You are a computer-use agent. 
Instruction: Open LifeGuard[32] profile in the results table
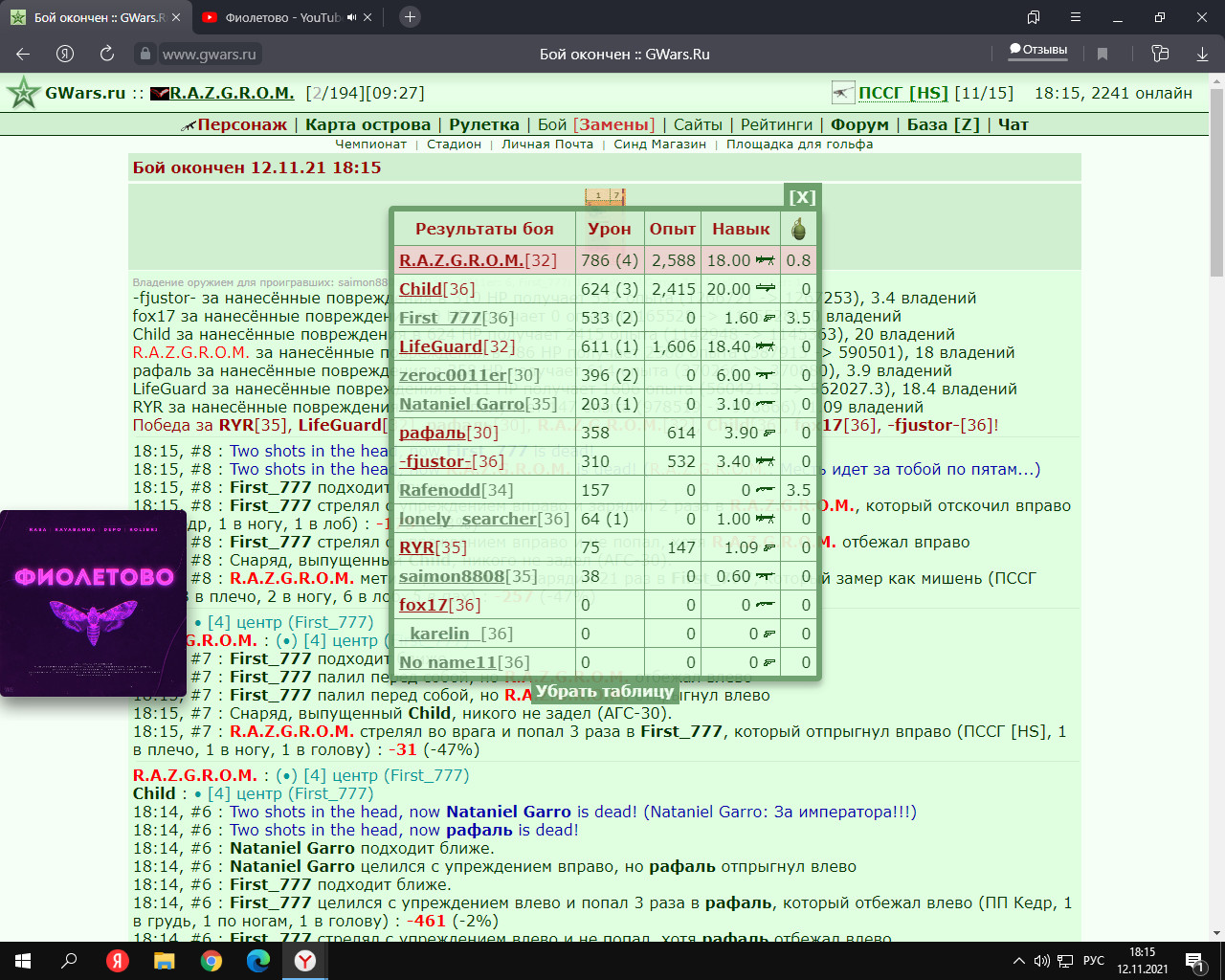(457, 346)
